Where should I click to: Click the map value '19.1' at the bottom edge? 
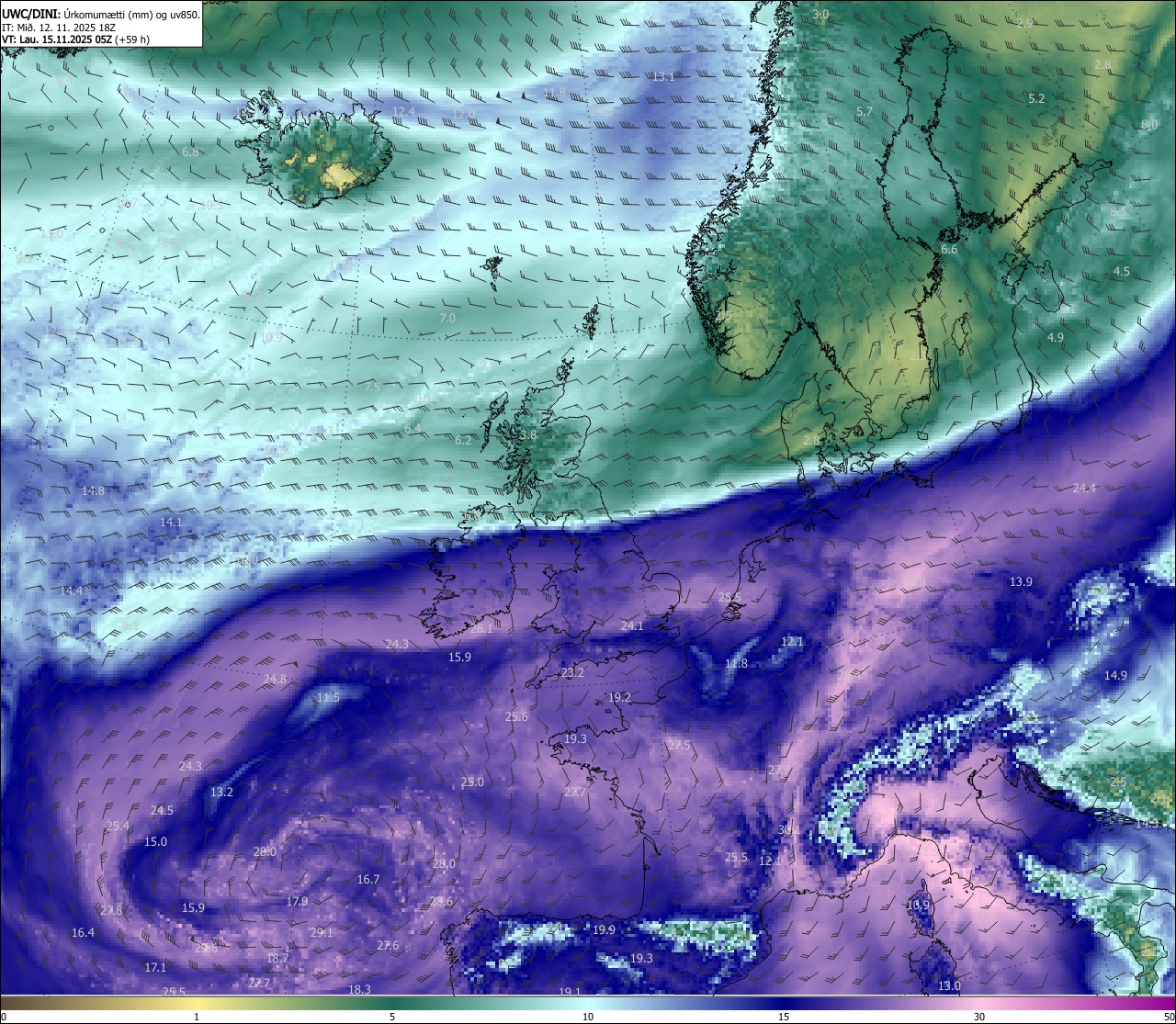[570, 992]
